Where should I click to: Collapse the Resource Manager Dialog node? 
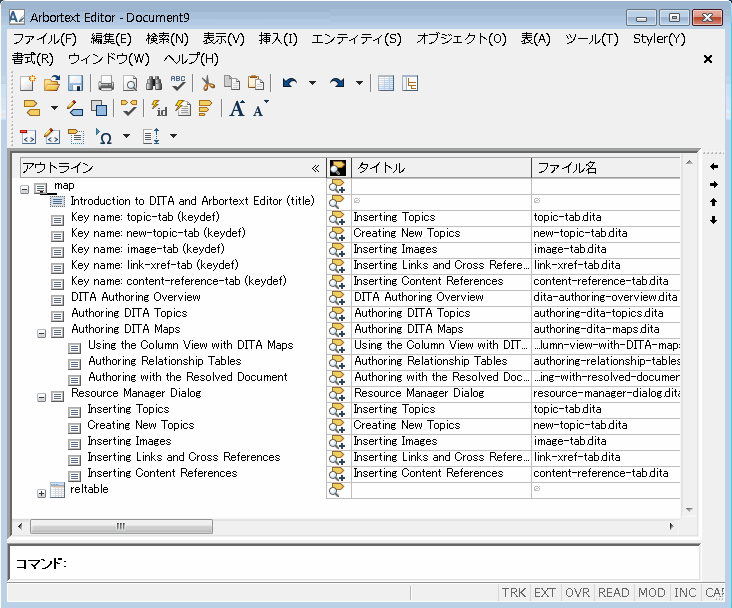42,397
